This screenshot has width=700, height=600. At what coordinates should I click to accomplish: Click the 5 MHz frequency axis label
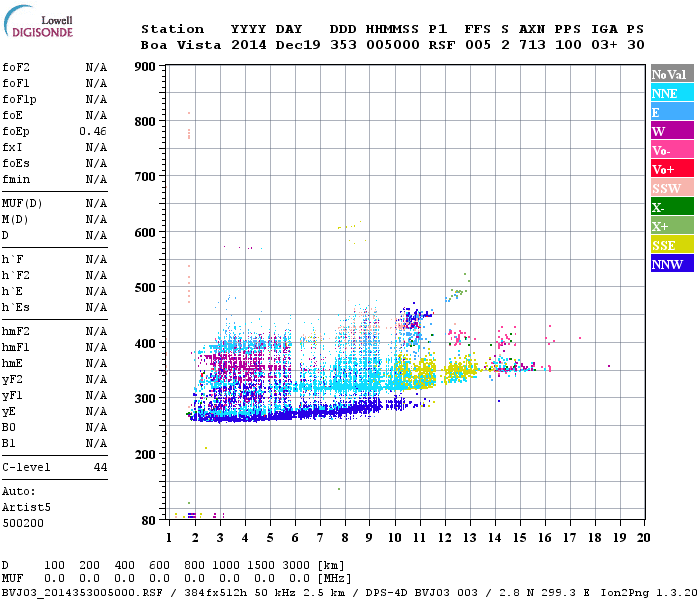270,538
